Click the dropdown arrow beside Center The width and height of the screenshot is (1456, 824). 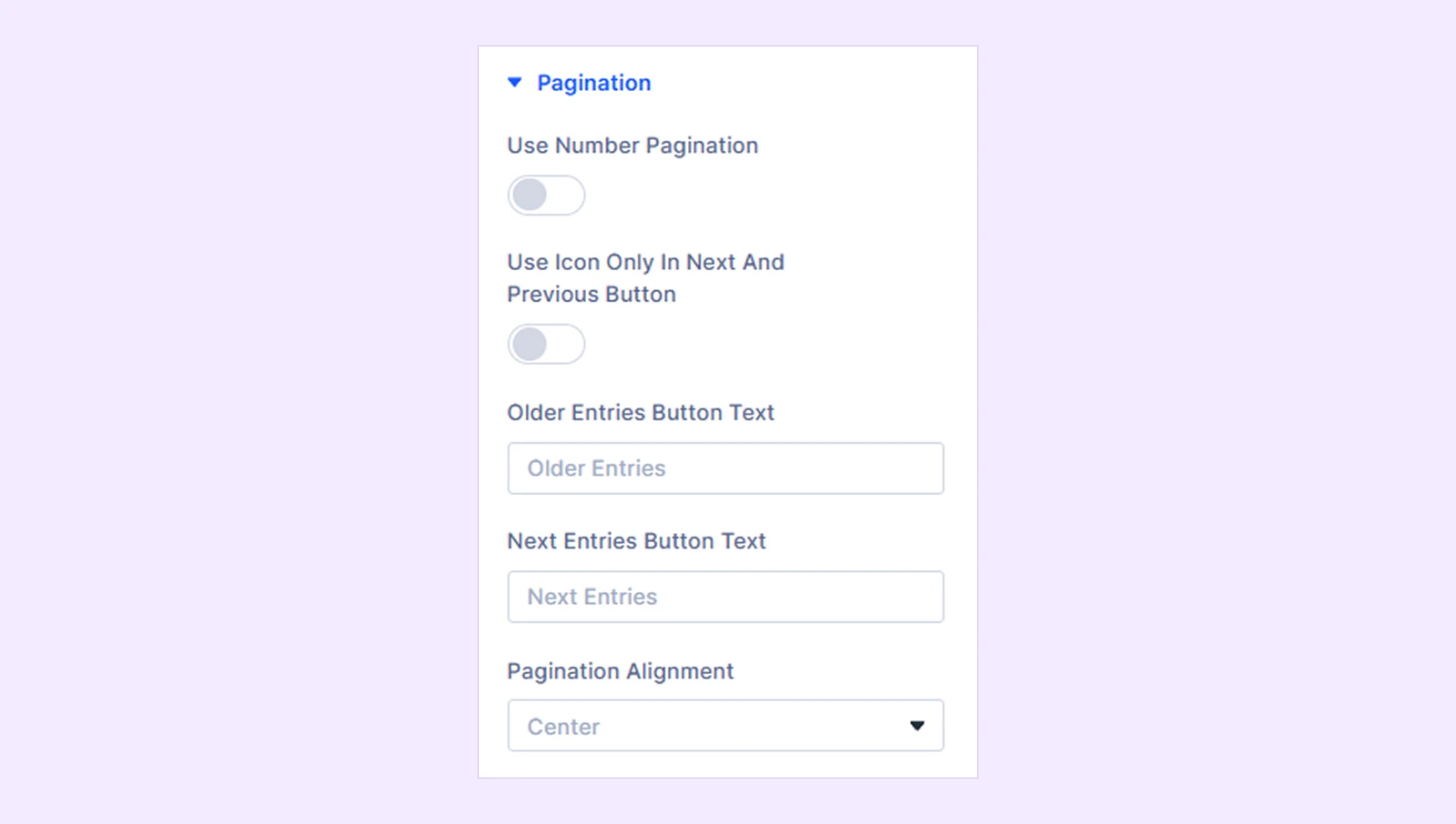(x=917, y=726)
